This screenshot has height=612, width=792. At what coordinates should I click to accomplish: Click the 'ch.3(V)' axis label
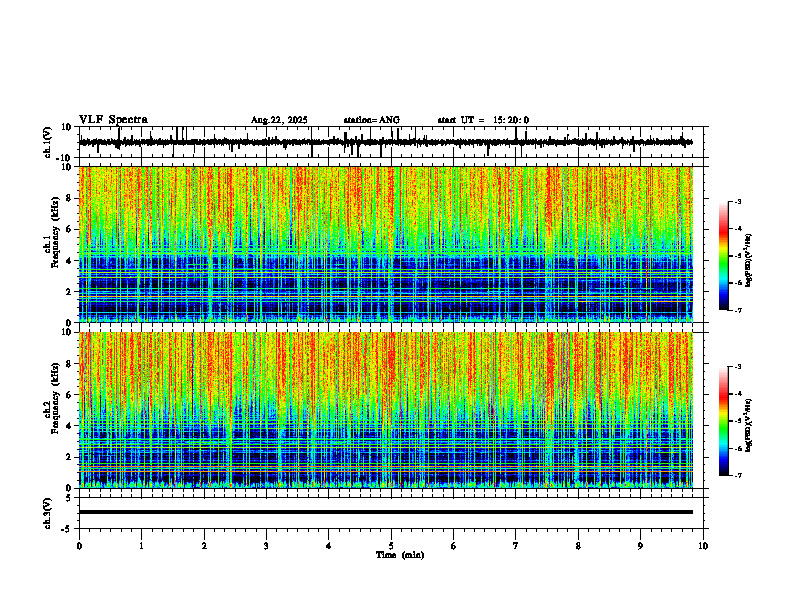click(48, 513)
